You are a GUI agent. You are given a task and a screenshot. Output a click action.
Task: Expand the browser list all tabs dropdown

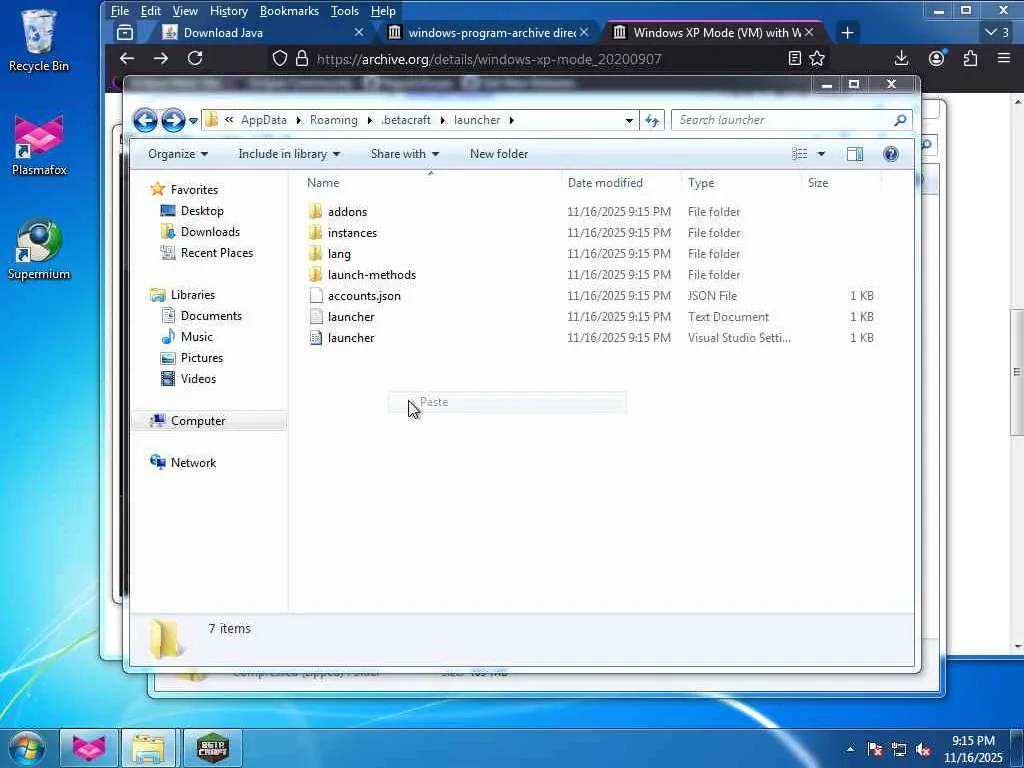998,33
